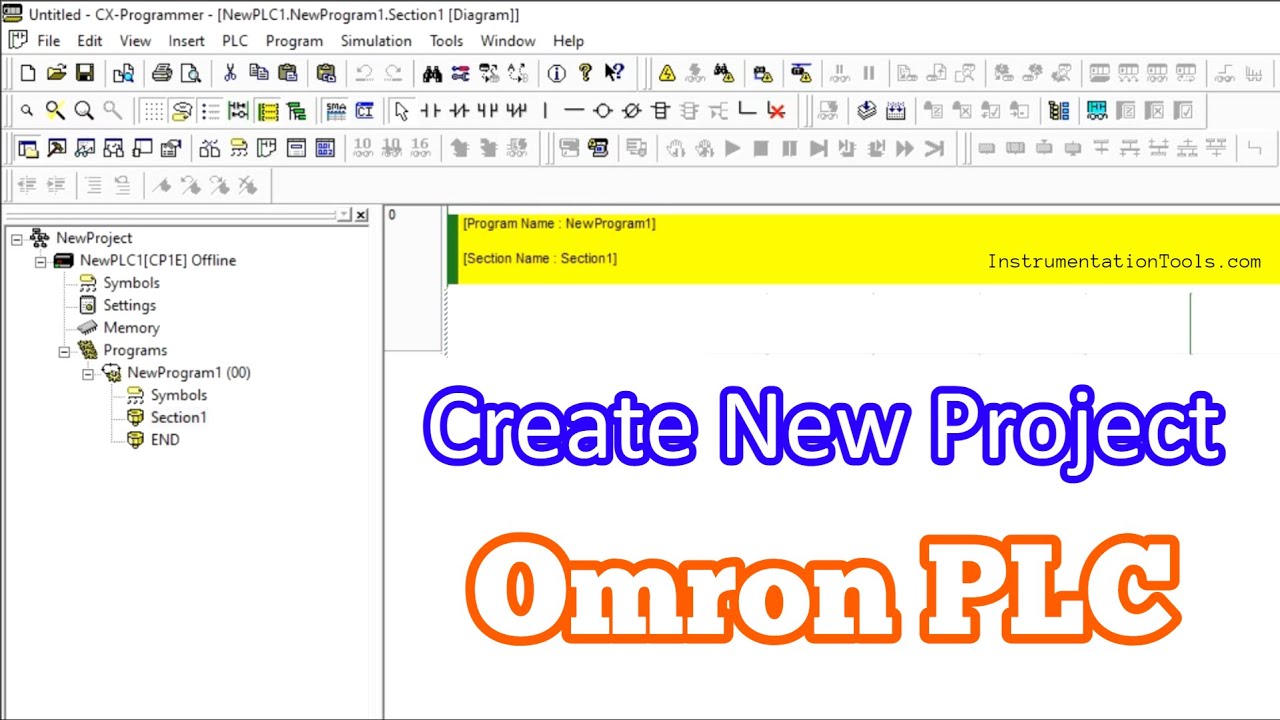Screen dimensions: 1280x720
Task: Draw a New Vertical line
Action: pos(545,111)
